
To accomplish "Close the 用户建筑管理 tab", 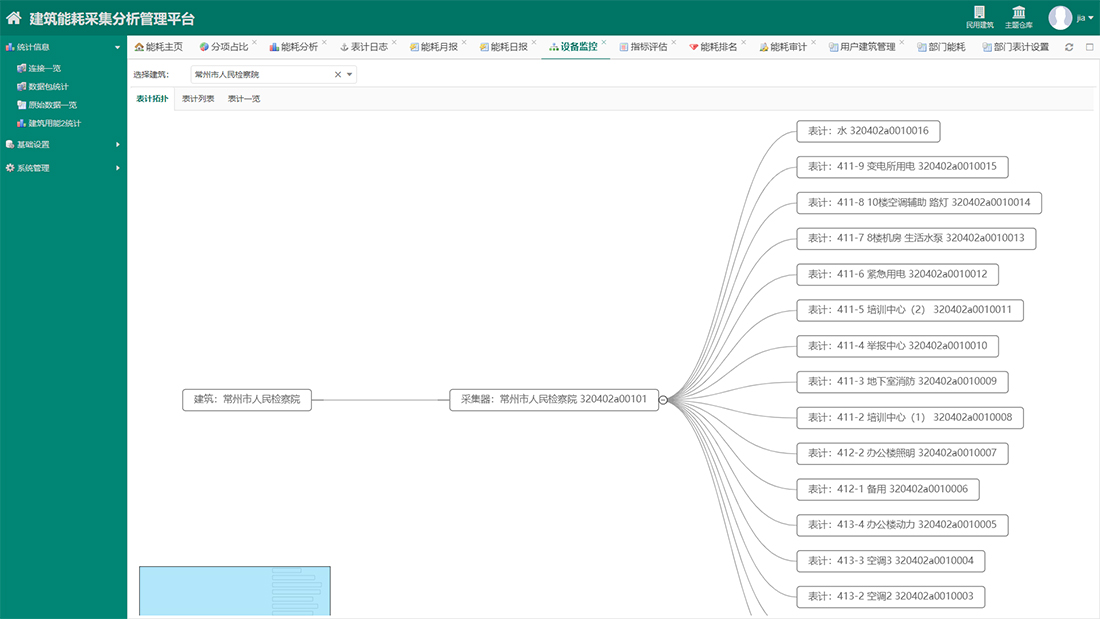I will [x=901, y=42].
